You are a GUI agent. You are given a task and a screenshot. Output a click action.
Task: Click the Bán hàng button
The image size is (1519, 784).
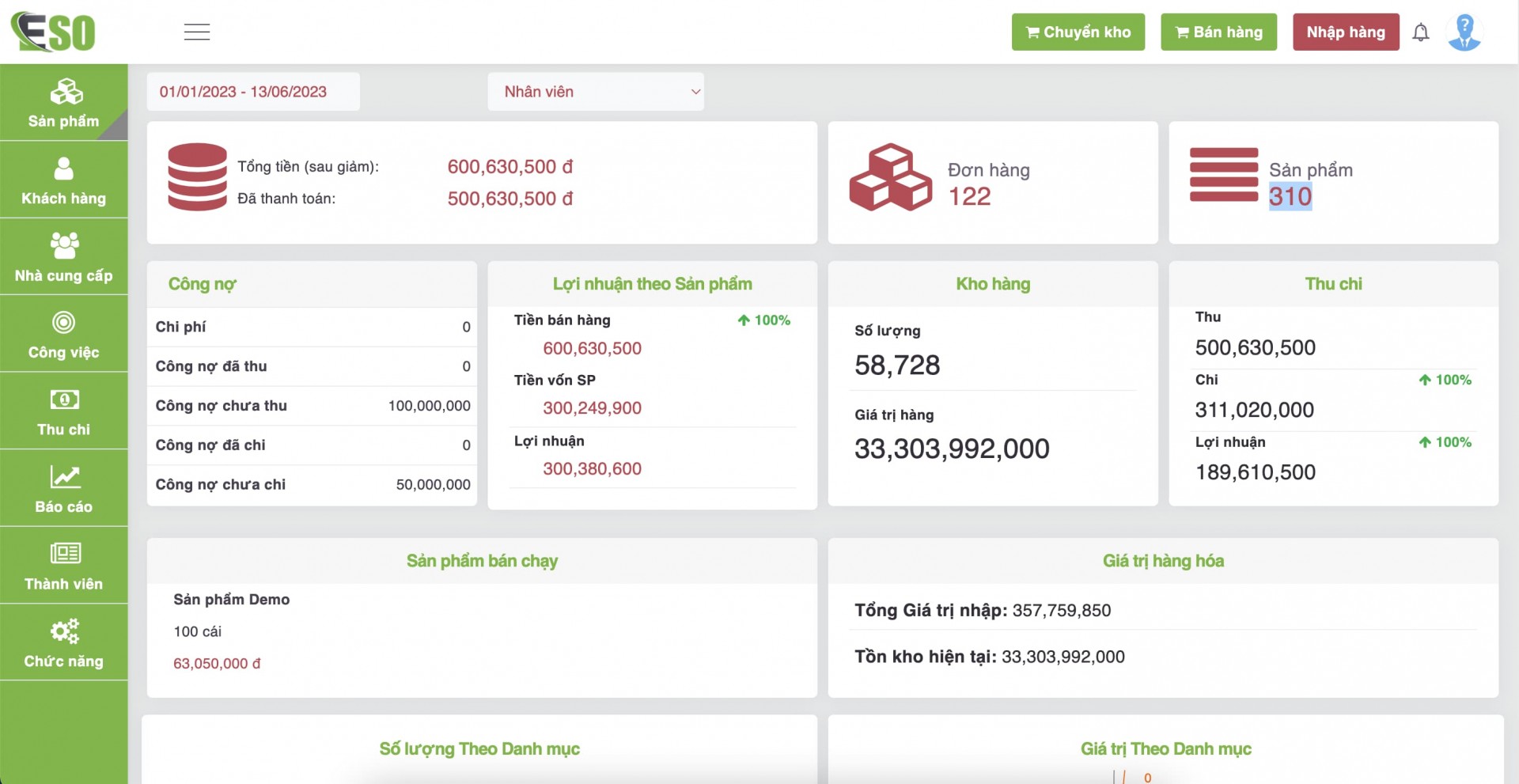click(1218, 32)
